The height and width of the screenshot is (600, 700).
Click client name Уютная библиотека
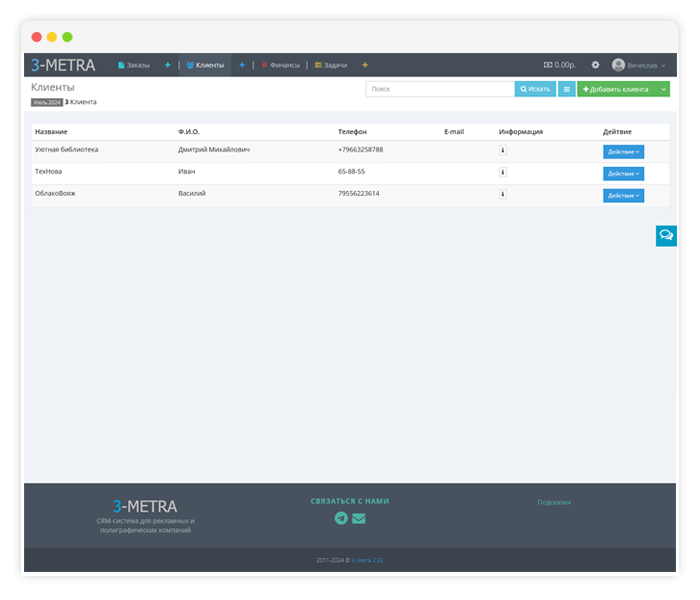pyautogui.click(x=67, y=150)
